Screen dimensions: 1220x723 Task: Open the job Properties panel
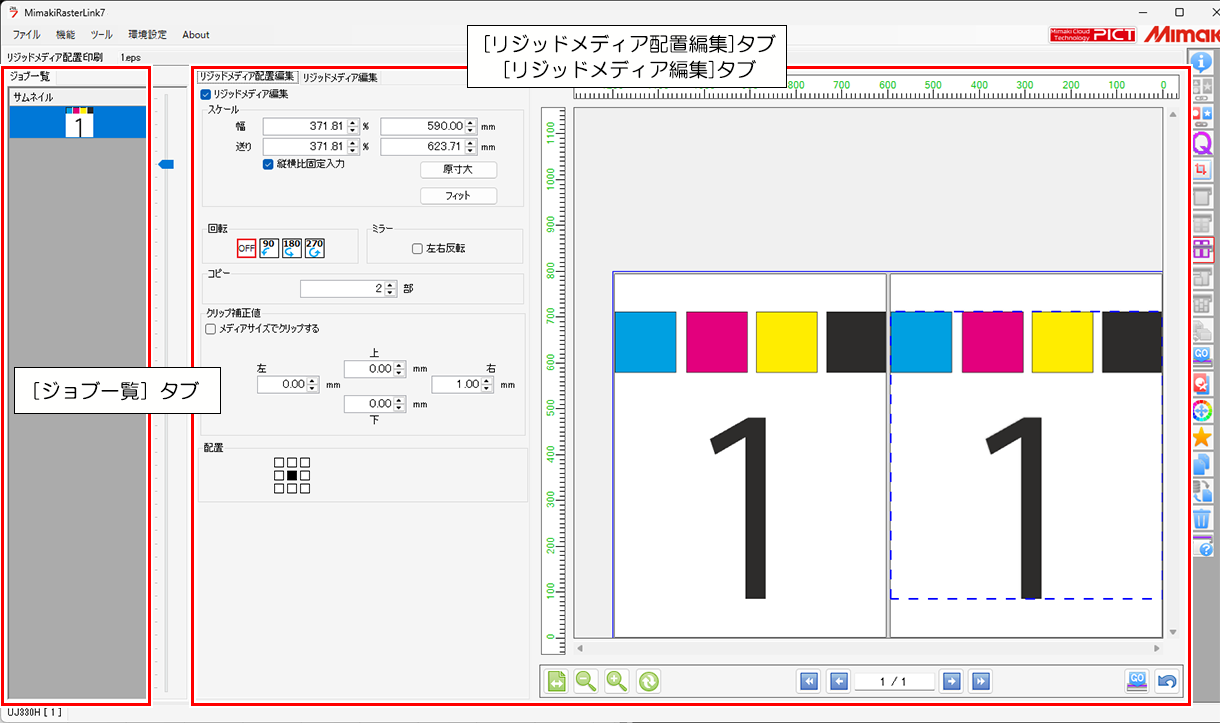1203,61
